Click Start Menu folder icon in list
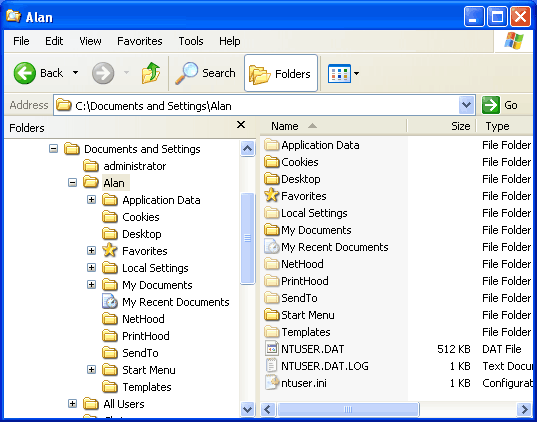537x422 pixels. click(272, 315)
